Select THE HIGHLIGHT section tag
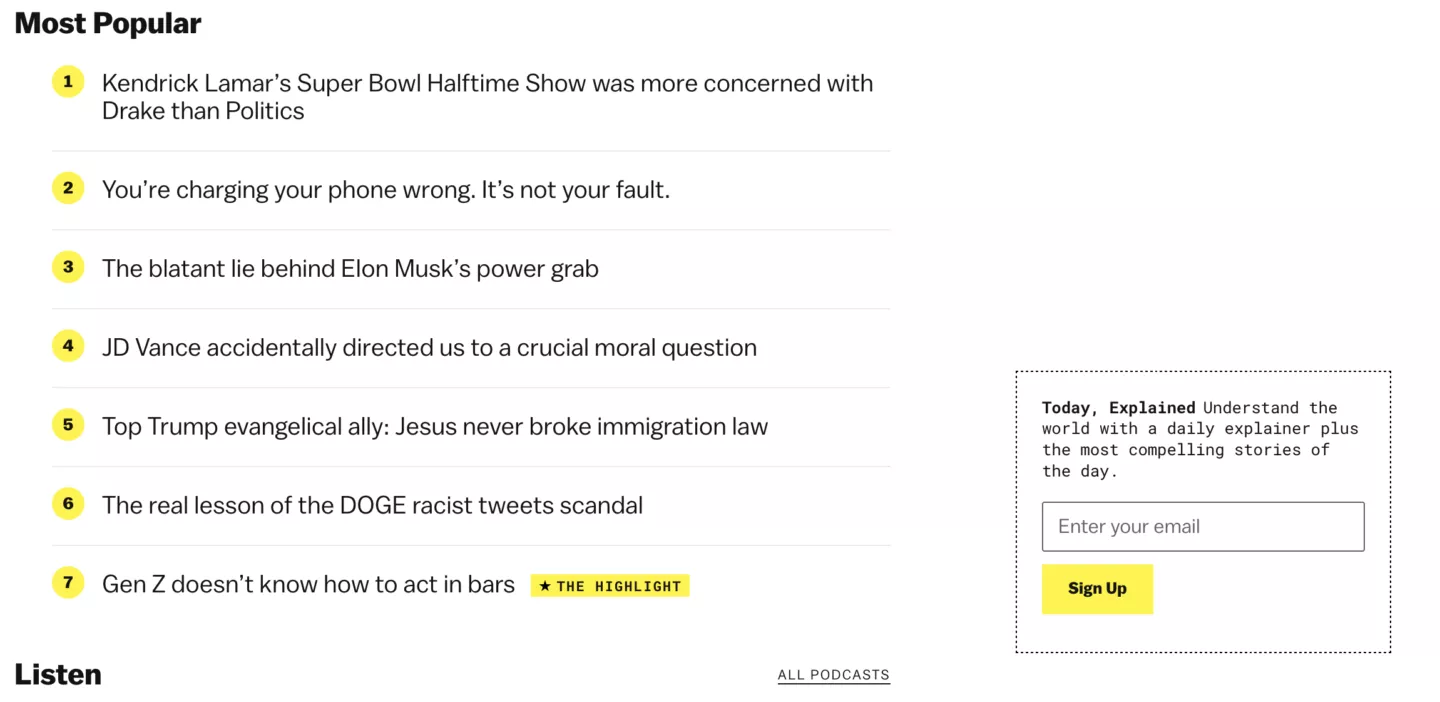Image resolution: width=1440 pixels, height=702 pixels. click(x=610, y=586)
